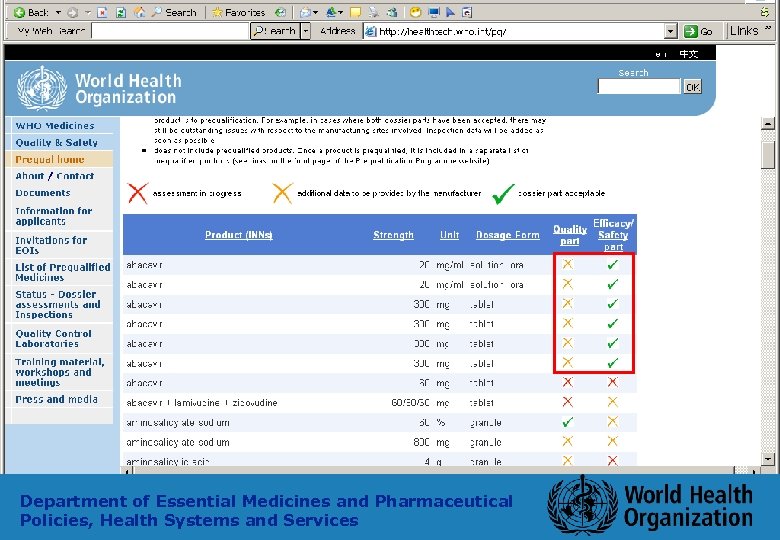The width and height of the screenshot is (780, 540).
Task: Click the yellow note icon in toolbar
Action: [x=355, y=12]
